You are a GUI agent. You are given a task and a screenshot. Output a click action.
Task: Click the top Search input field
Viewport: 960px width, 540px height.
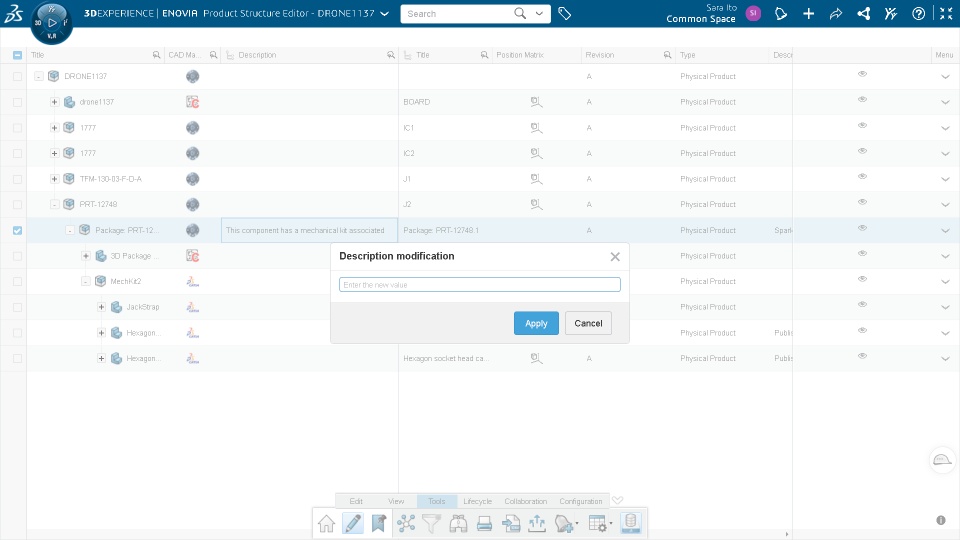tap(457, 13)
